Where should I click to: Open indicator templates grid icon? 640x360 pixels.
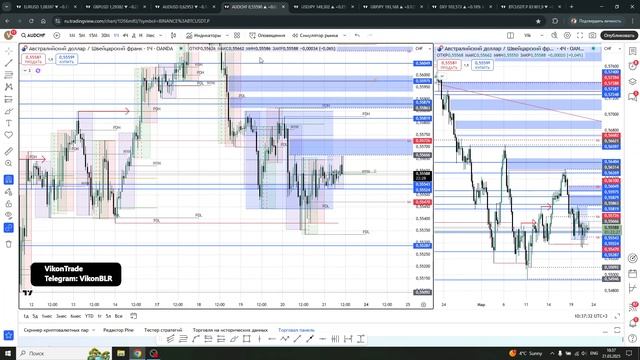pos(237,36)
